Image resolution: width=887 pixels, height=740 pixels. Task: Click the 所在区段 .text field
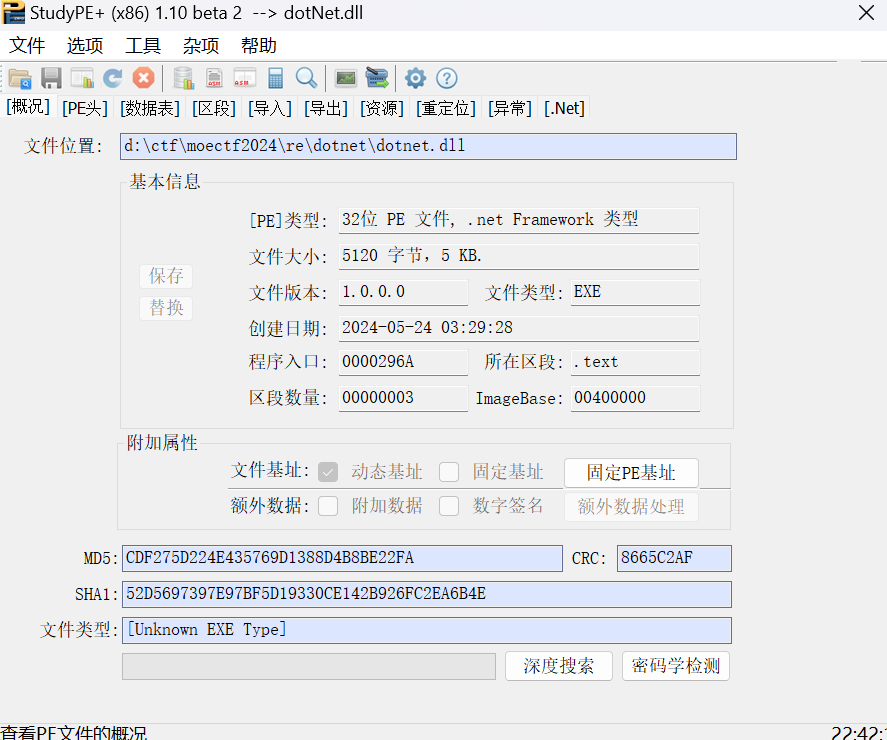click(635, 362)
